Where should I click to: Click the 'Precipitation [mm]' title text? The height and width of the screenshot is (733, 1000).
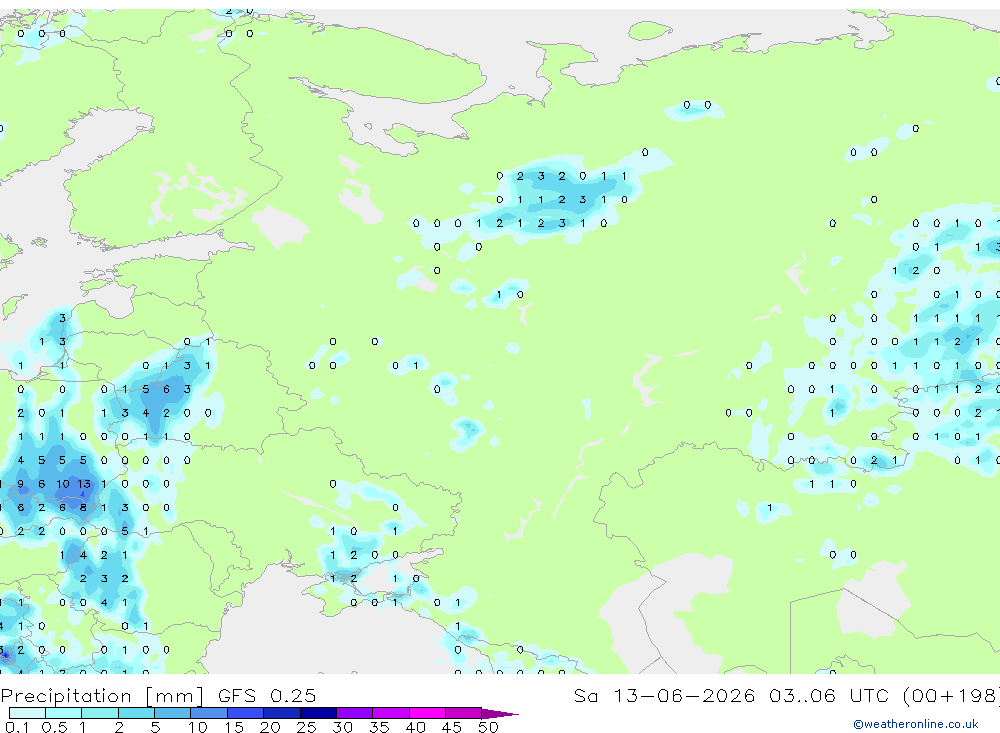(x=102, y=696)
